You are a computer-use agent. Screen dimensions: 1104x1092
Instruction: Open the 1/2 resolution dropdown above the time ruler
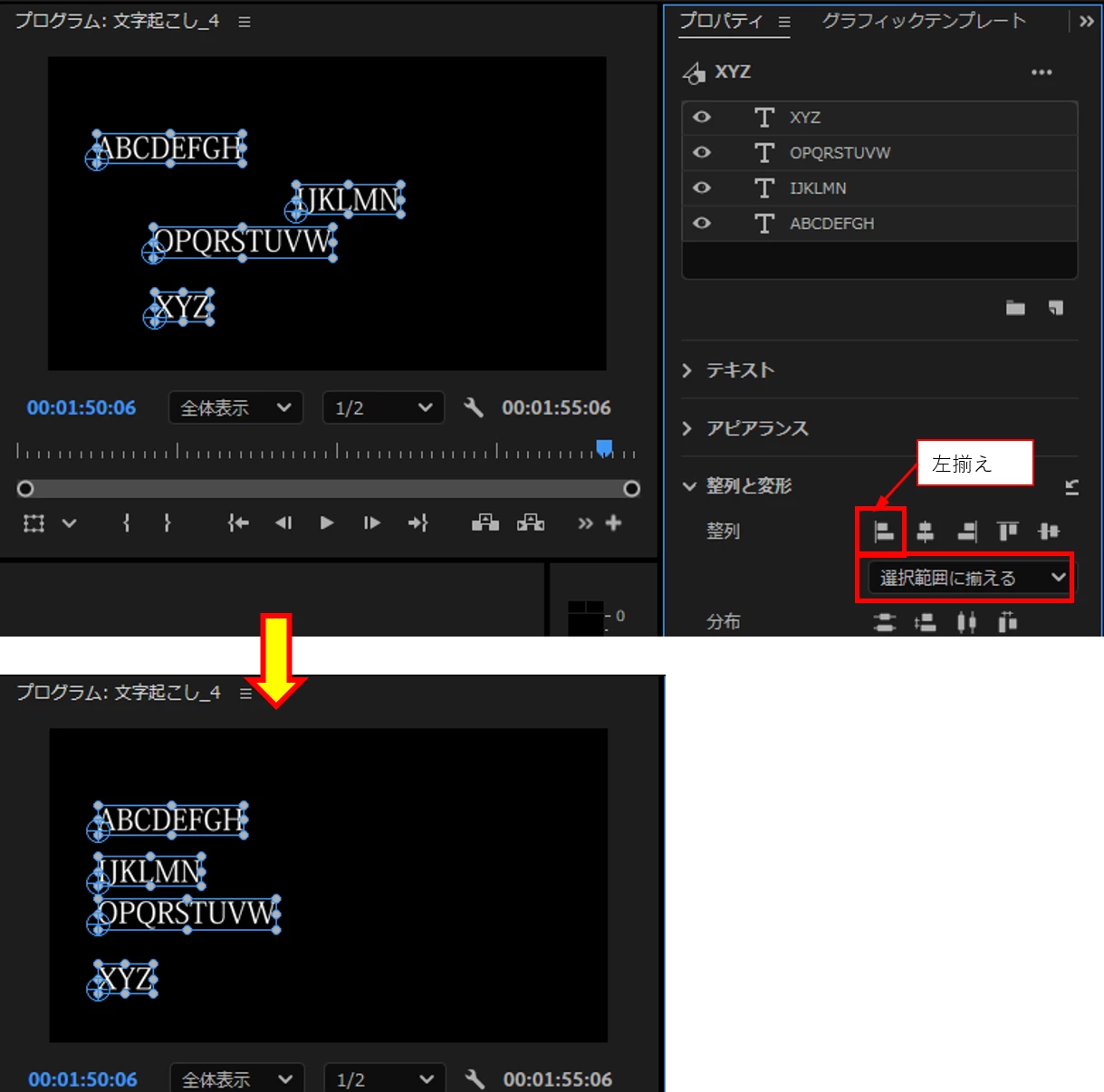tap(383, 408)
